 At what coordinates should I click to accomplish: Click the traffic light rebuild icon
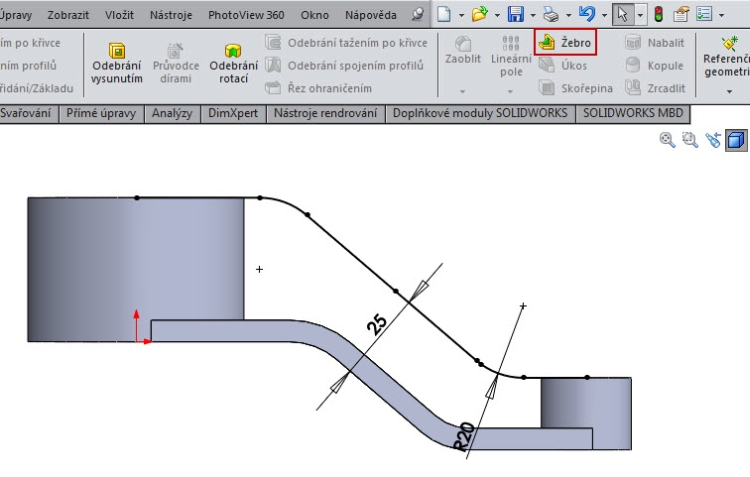[x=659, y=14]
